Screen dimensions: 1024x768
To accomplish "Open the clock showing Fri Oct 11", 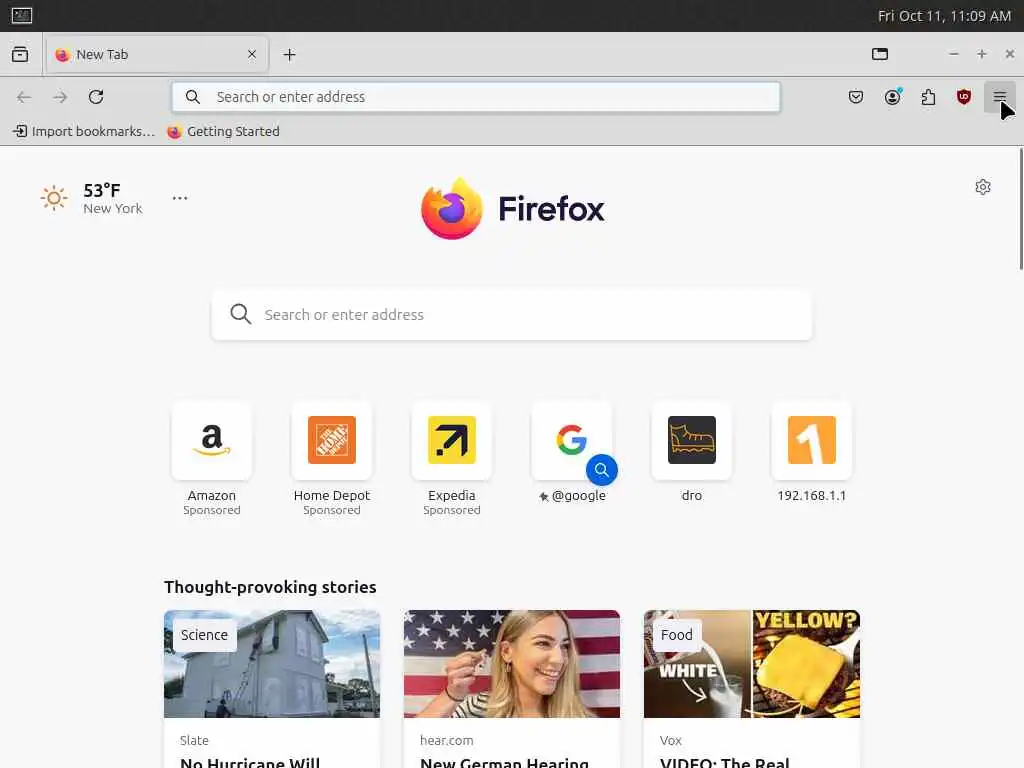I will pos(944,16).
